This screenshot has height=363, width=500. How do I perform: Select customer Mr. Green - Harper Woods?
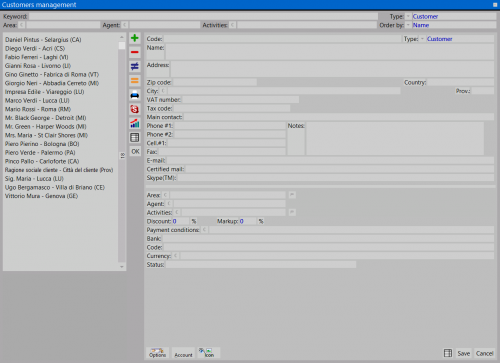coord(45,126)
